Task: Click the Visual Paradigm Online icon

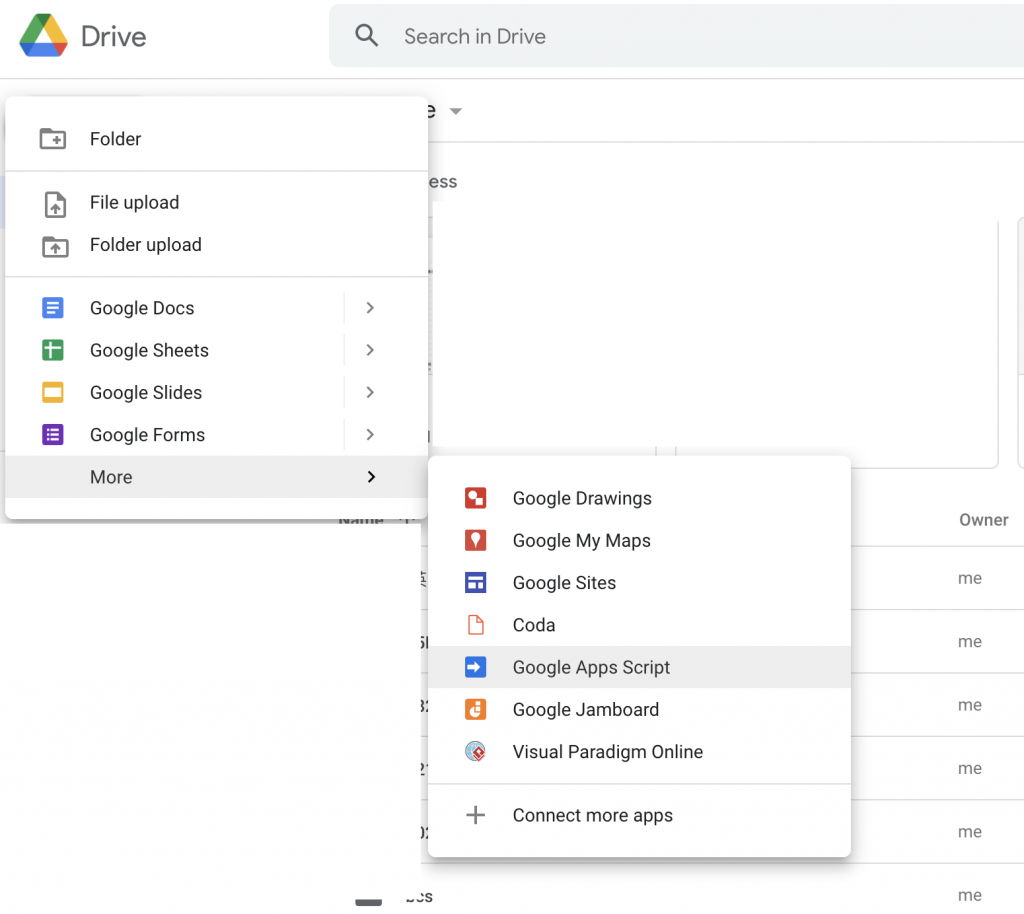Action: pos(475,751)
